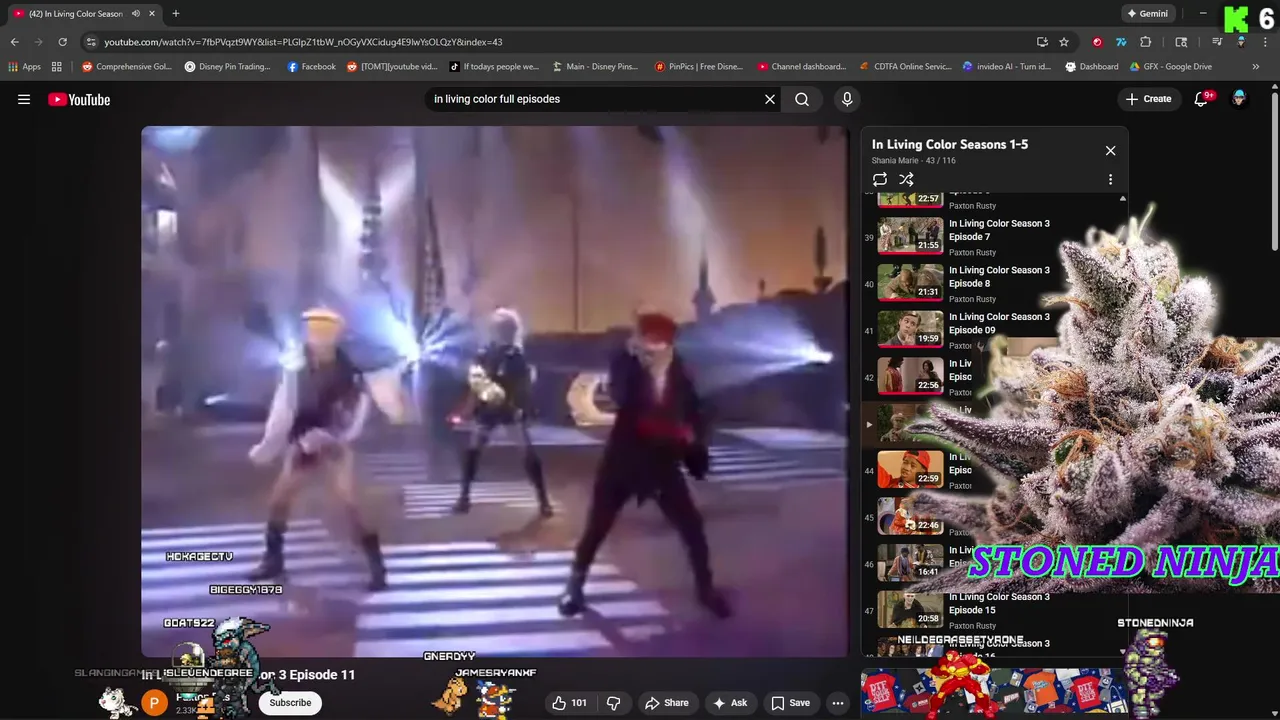Open the Create menu
Image resolution: width=1280 pixels, height=720 pixels.
tap(1148, 99)
